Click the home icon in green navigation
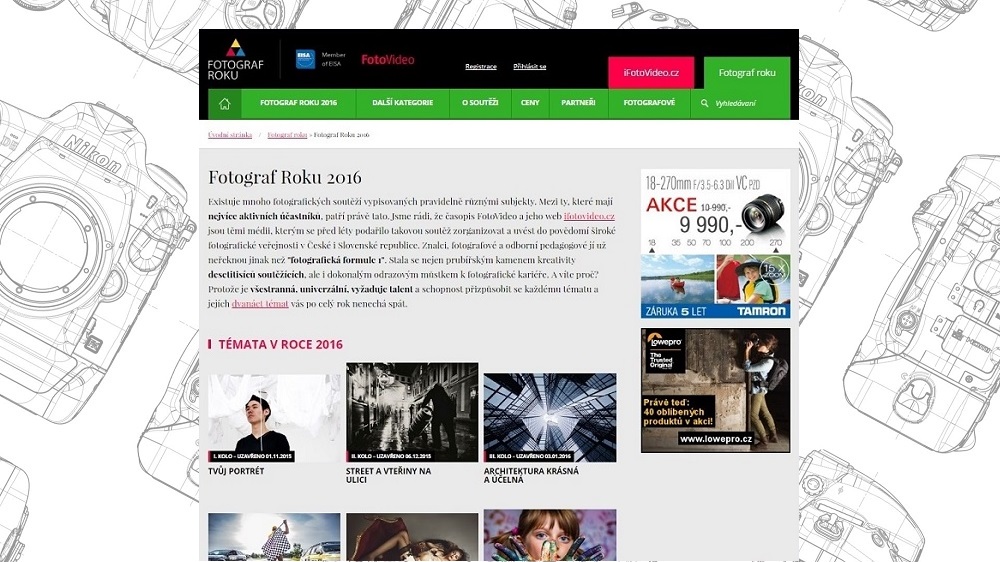 point(224,103)
